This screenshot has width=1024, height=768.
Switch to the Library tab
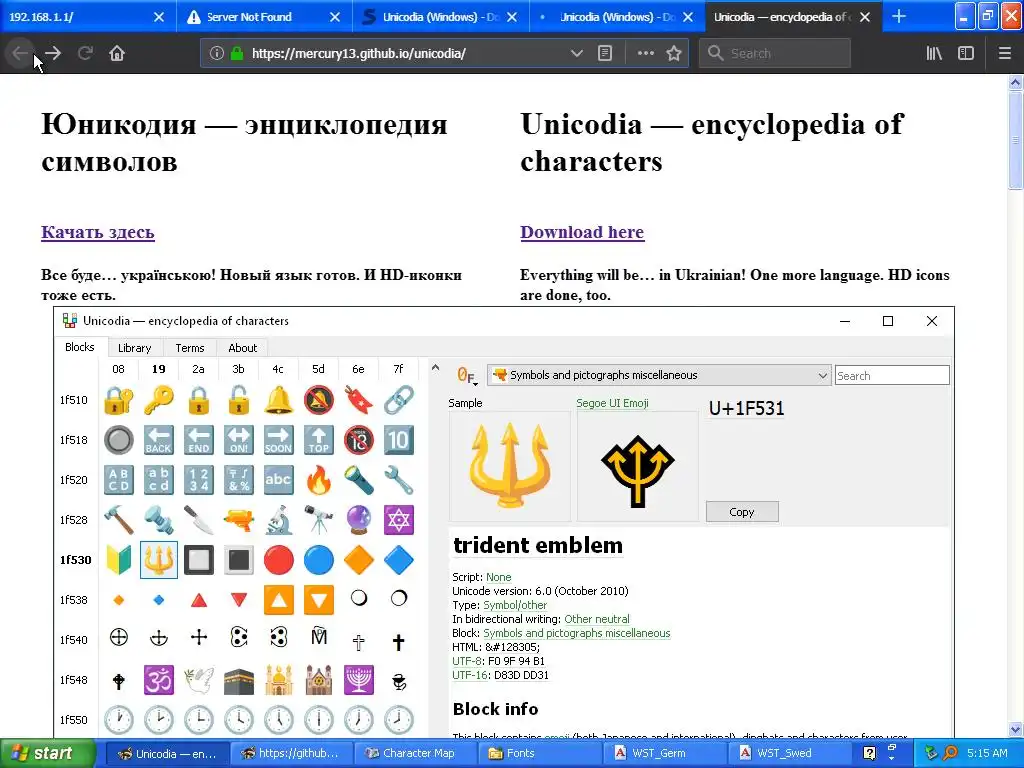(135, 348)
